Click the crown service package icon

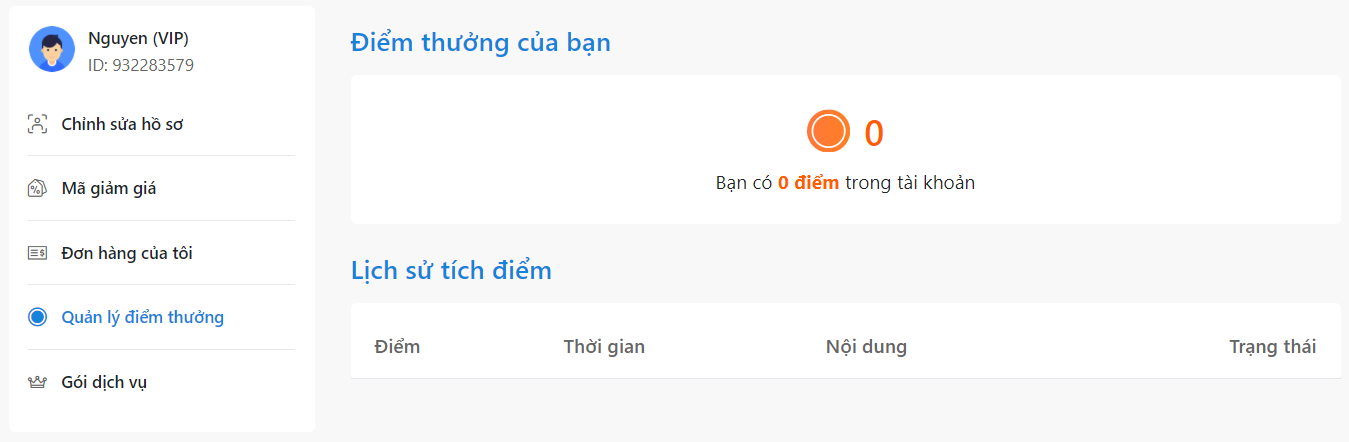point(38,382)
